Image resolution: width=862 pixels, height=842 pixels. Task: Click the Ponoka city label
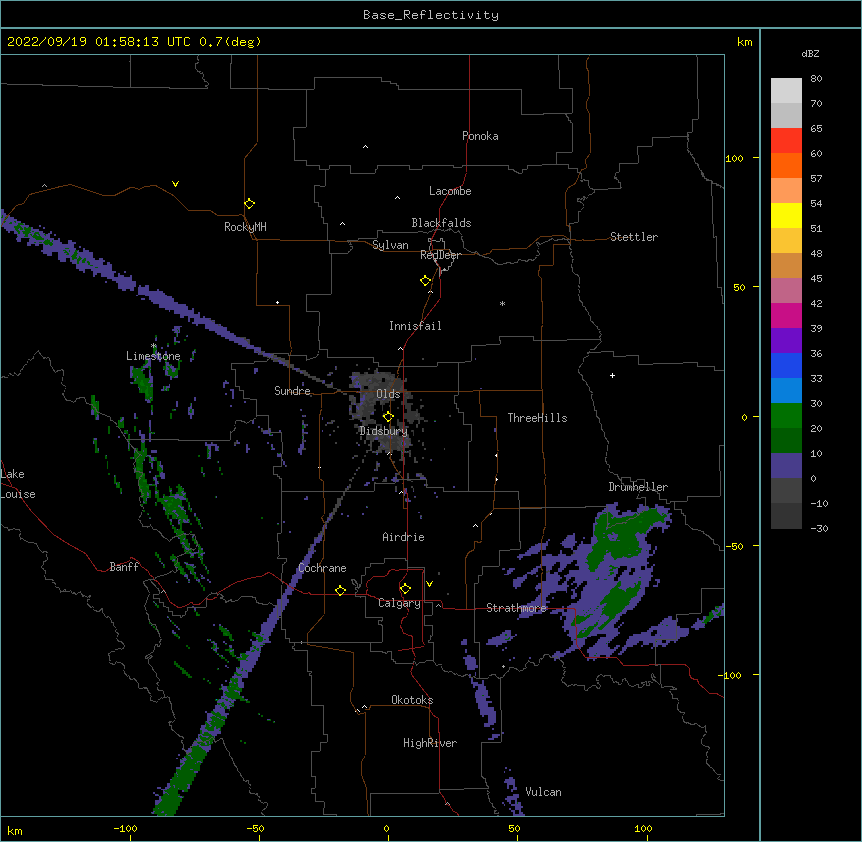point(480,136)
